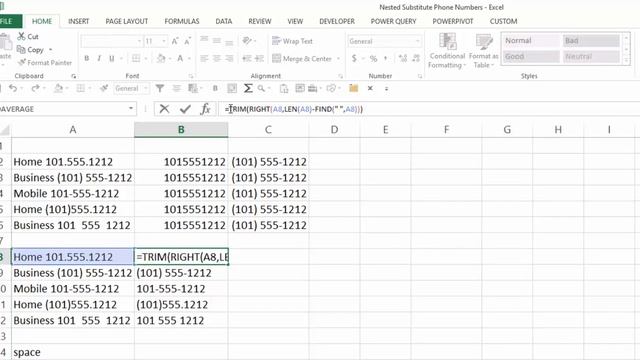Toggle Underline in Font group

pyautogui.click(x=112, y=58)
